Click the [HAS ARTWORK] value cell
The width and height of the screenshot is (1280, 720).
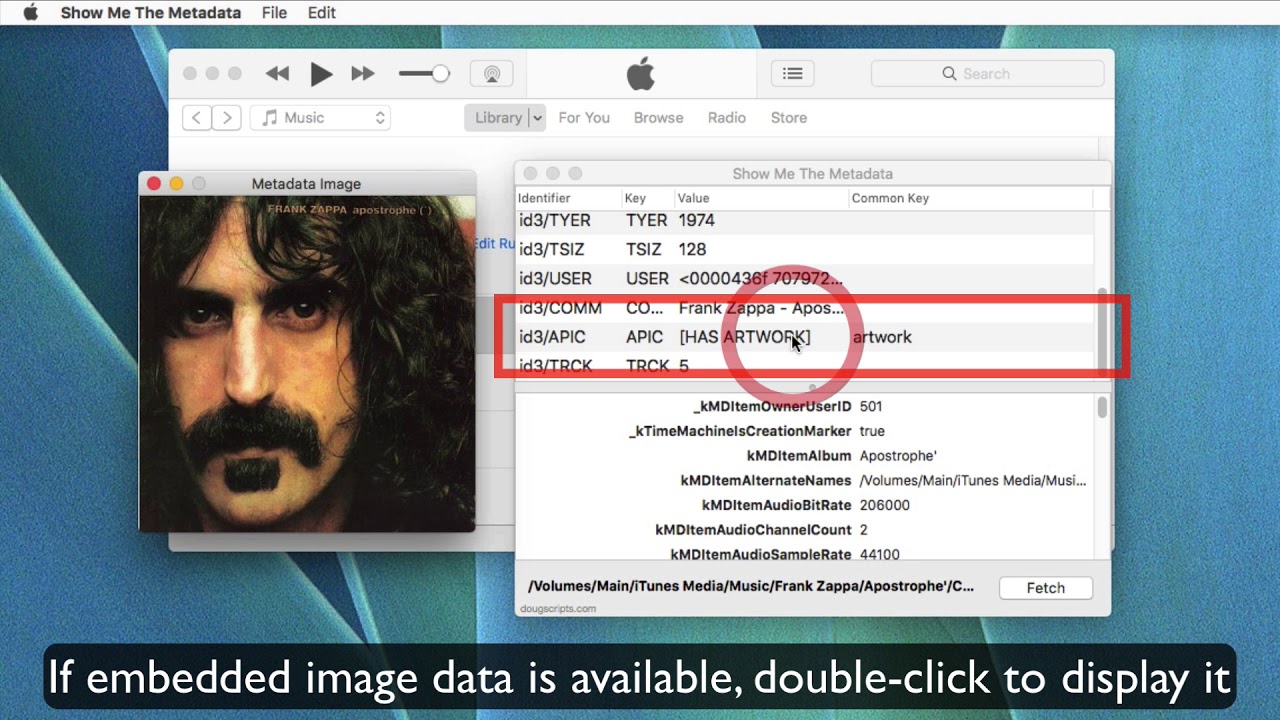(745, 337)
